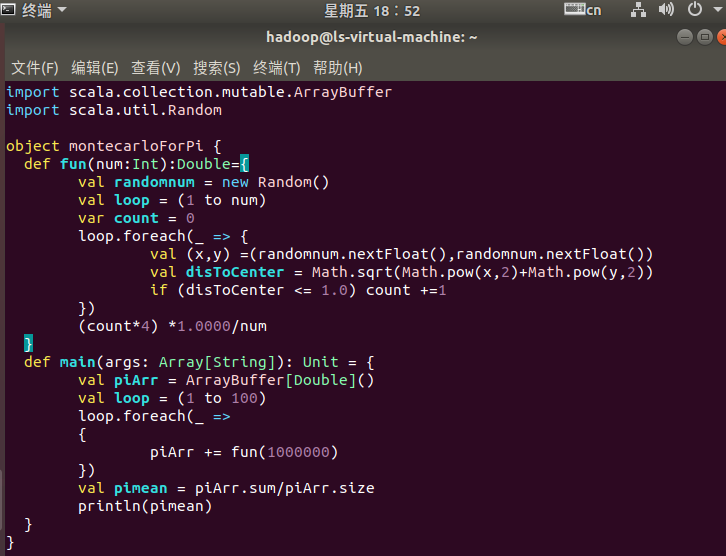Click 'count' in 'var count = 0'
726x556 pixels.
136,219
